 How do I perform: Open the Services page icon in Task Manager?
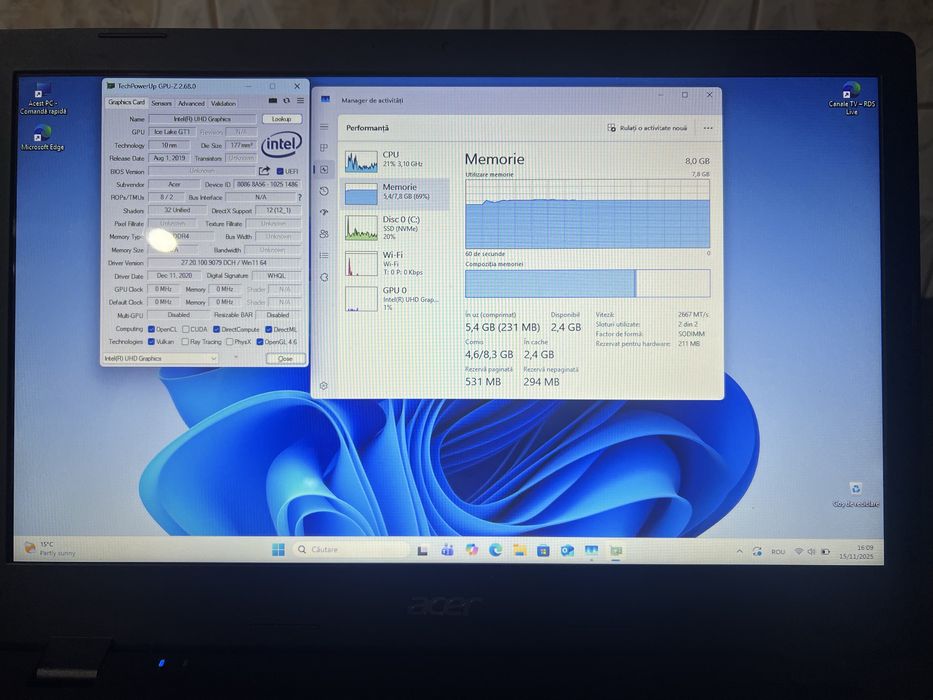click(324, 277)
